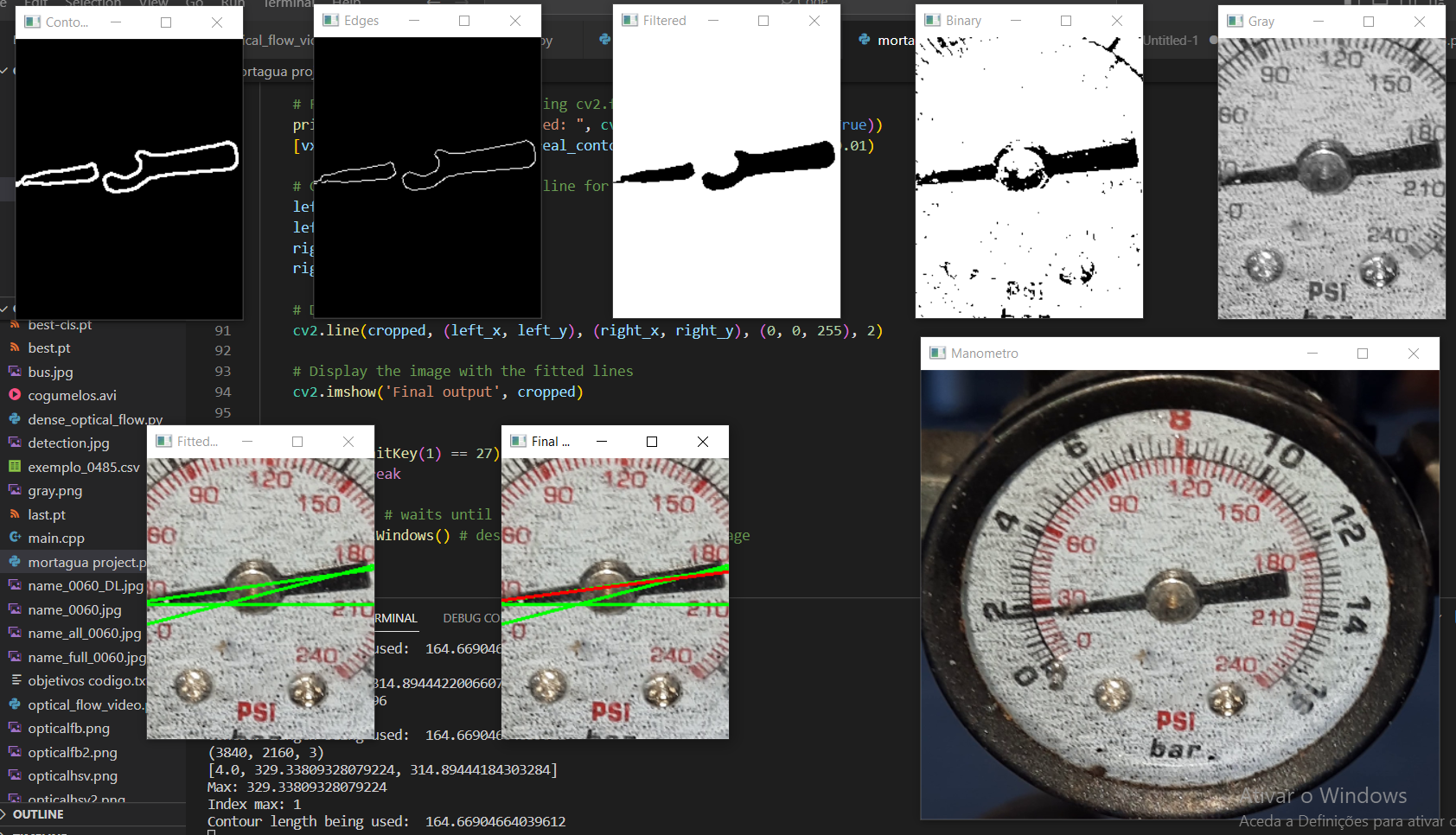Image resolution: width=1456 pixels, height=835 pixels.
Task: Click the rss-style icon beside best.pt
Action: pos(15,347)
